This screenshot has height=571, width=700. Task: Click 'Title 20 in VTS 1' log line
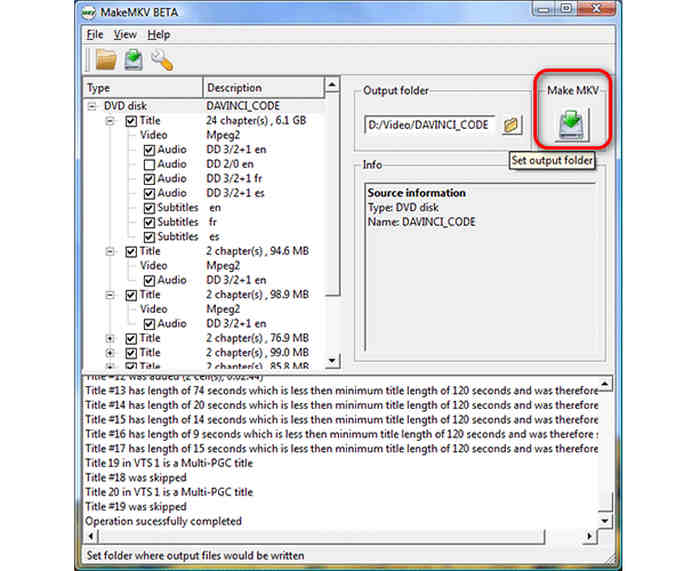click(169, 492)
